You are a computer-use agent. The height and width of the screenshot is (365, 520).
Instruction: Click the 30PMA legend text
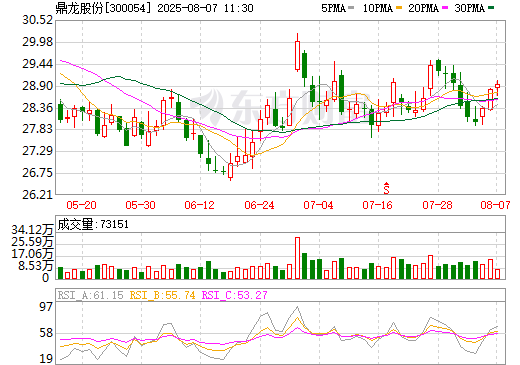(x=469, y=8)
